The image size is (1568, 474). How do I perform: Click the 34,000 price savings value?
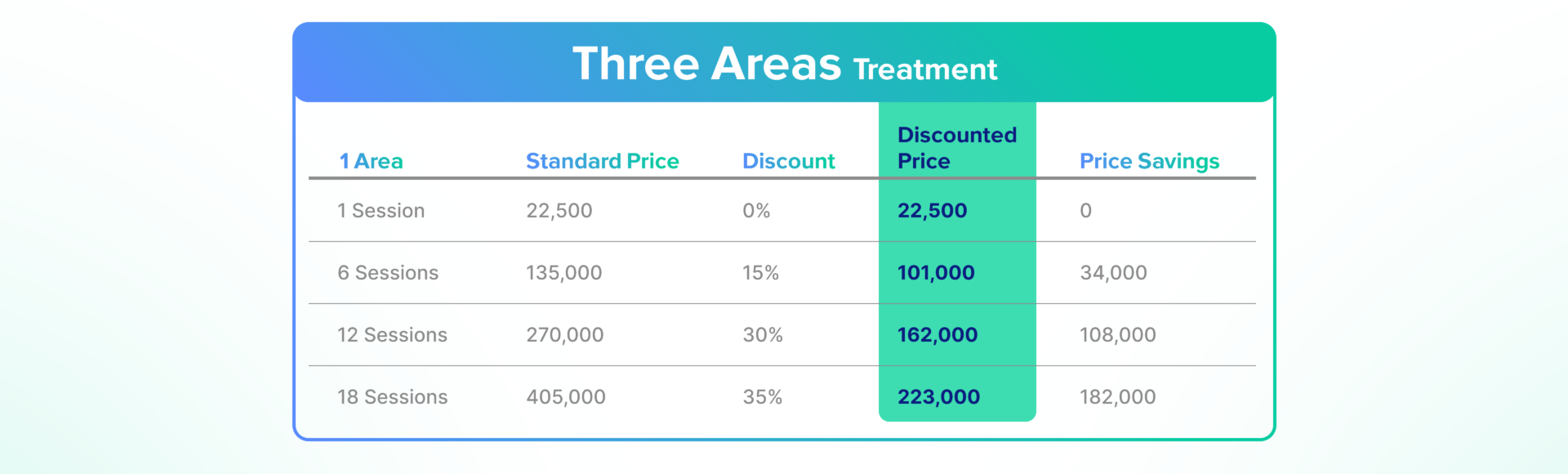tap(1113, 273)
